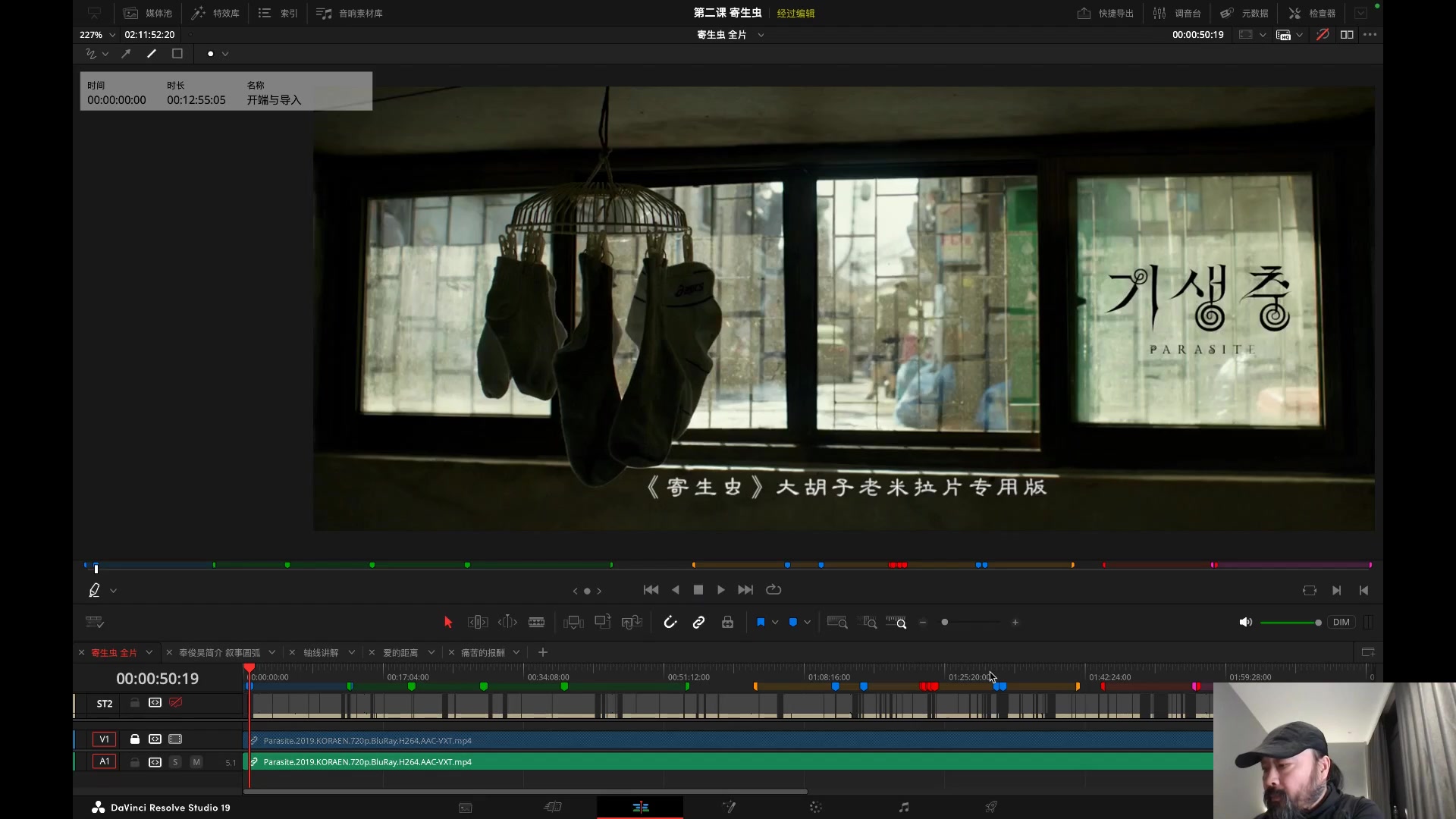Image resolution: width=1456 pixels, height=819 pixels.
Task: Add new timeline tab plus button
Action: coord(542,653)
